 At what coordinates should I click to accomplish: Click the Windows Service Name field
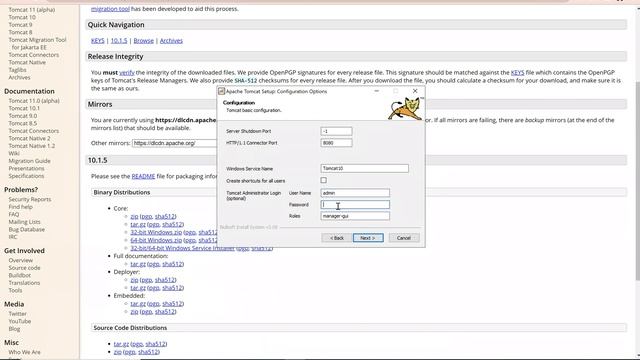pyautogui.click(x=364, y=168)
